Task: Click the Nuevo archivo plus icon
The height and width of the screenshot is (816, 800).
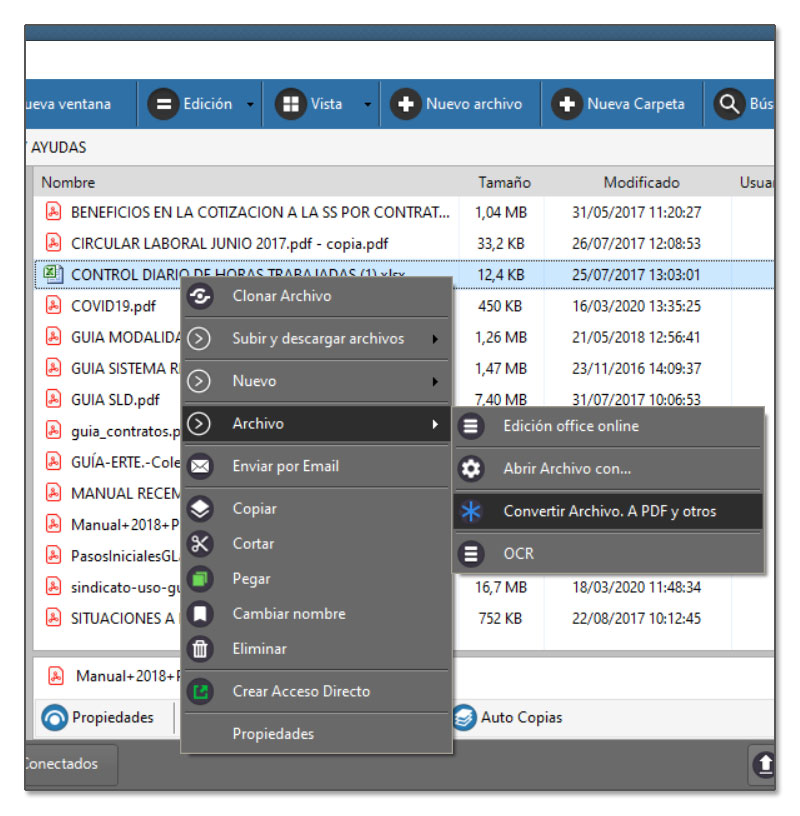Action: tap(406, 104)
